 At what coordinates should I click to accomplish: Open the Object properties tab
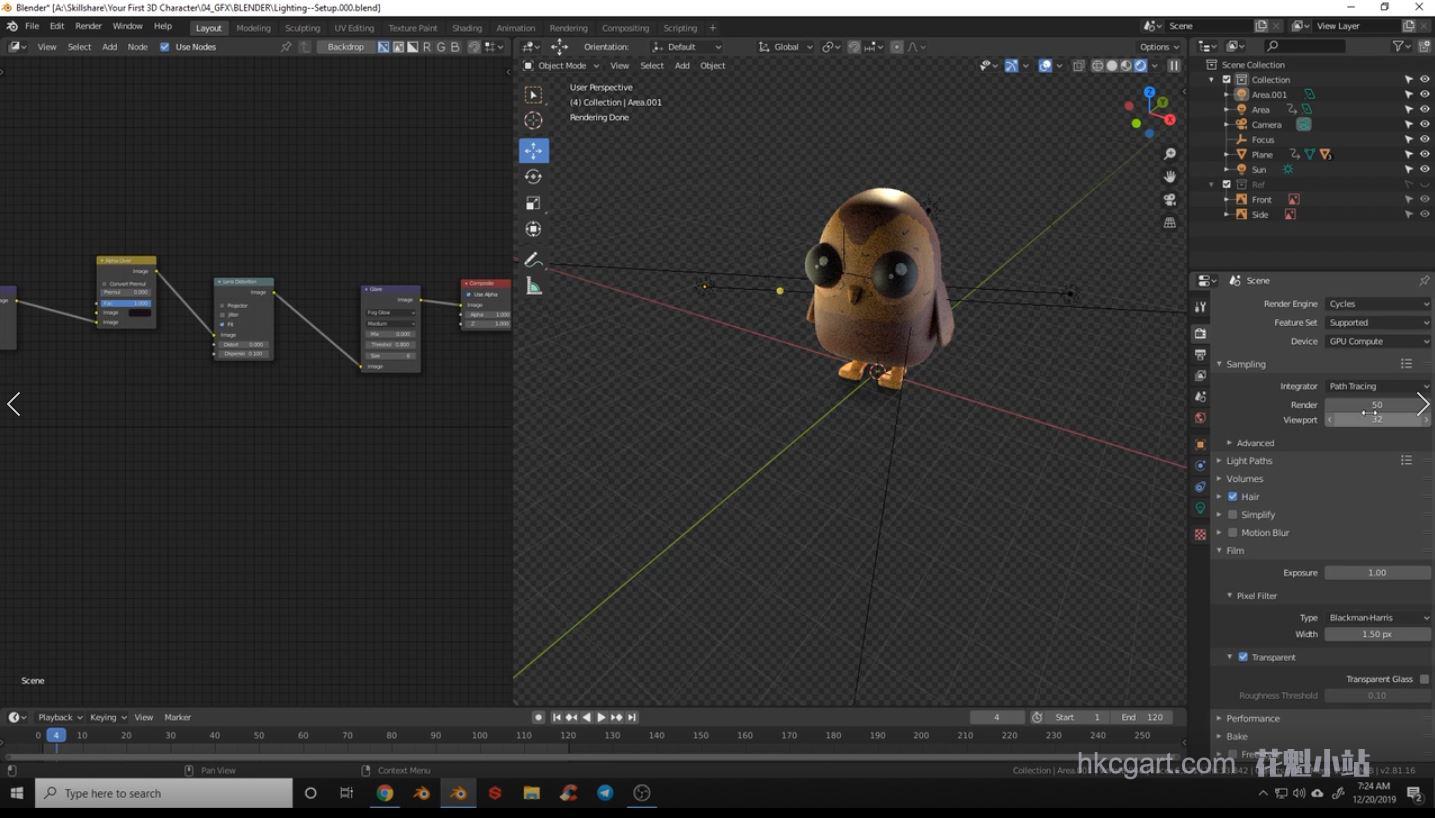coord(1200,444)
